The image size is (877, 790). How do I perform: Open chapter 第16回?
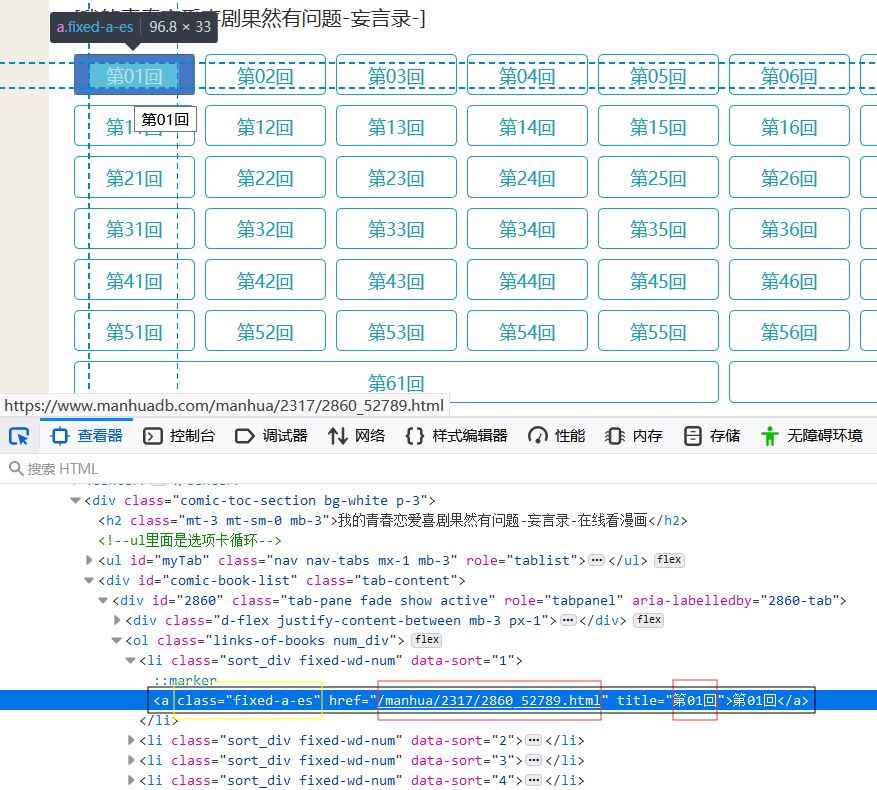(789, 126)
